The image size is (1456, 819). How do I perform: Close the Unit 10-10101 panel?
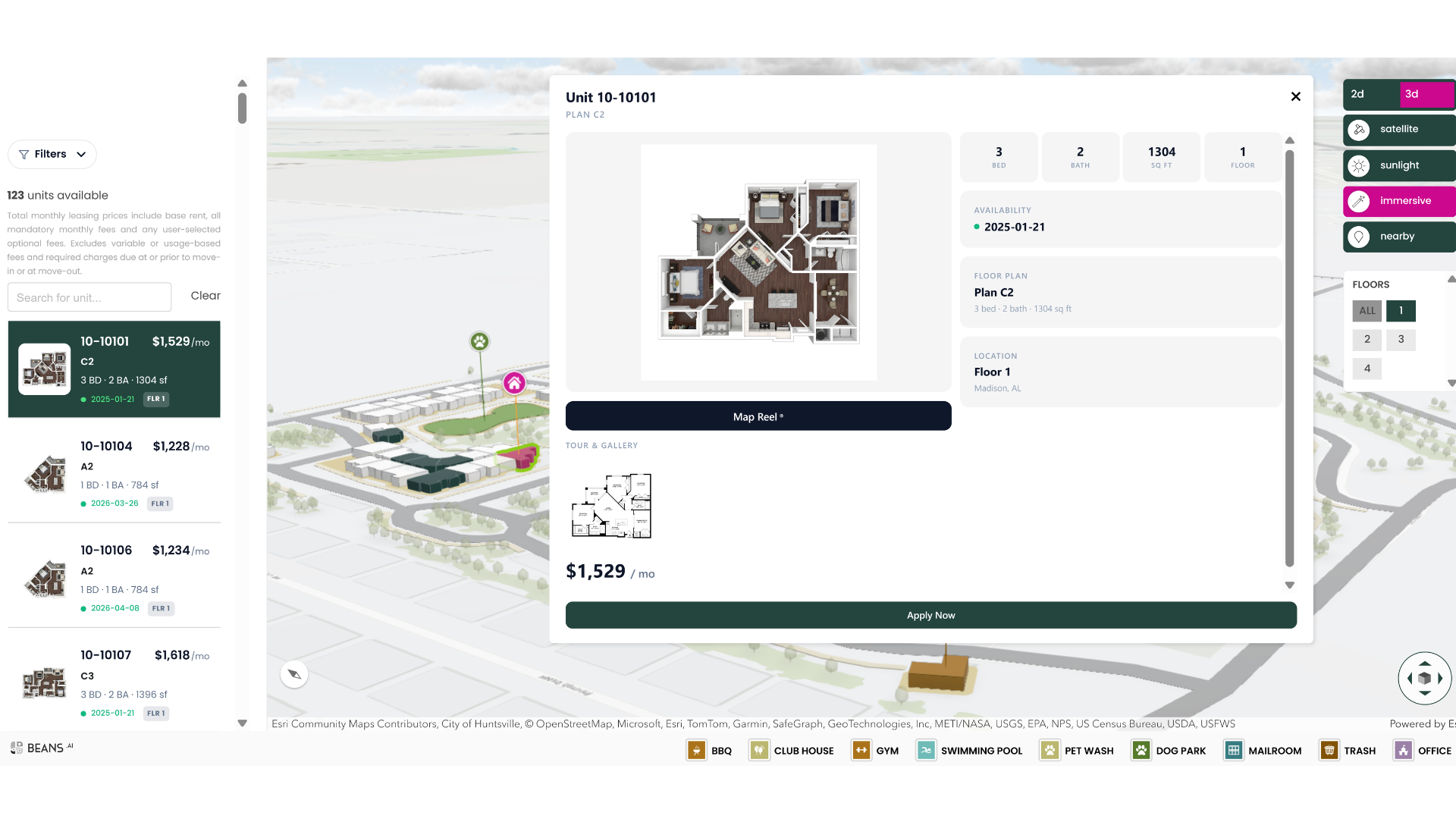(x=1296, y=96)
